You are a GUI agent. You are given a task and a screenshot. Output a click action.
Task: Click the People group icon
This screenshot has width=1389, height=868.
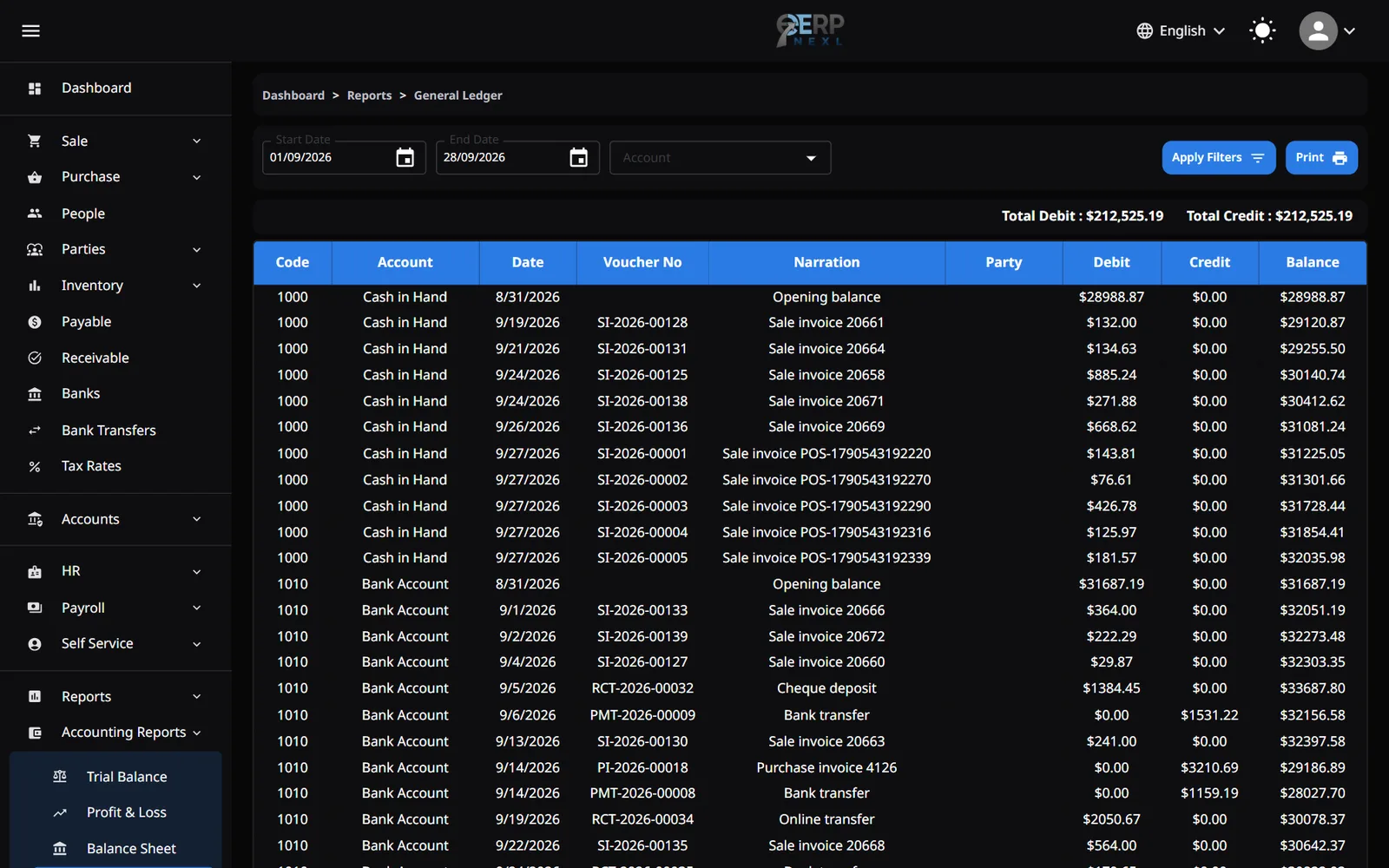tap(35, 214)
